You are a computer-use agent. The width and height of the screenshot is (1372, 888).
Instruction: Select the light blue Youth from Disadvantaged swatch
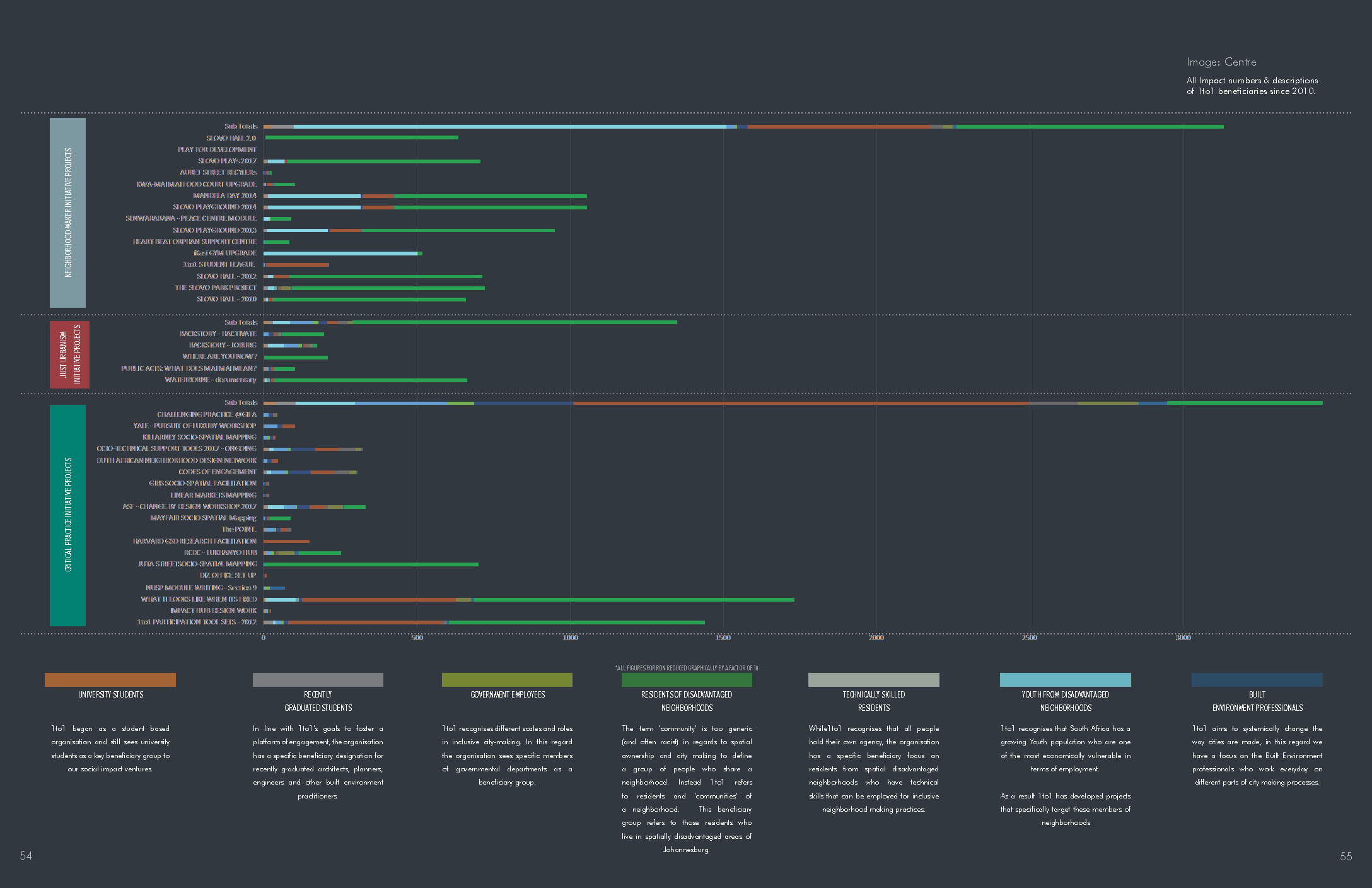pyautogui.click(x=1065, y=679)
